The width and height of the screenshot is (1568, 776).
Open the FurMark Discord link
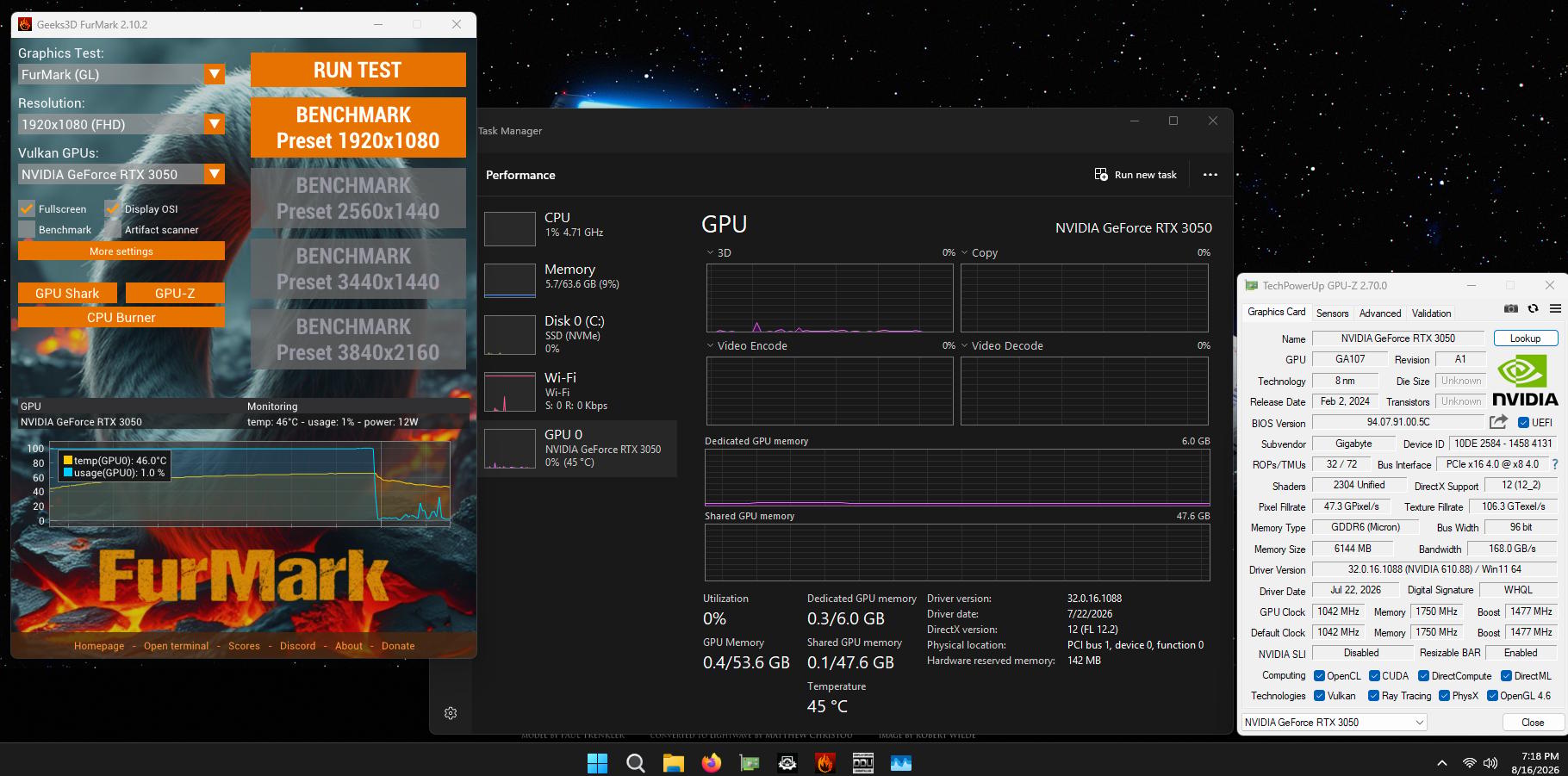(x=298, y=646)
